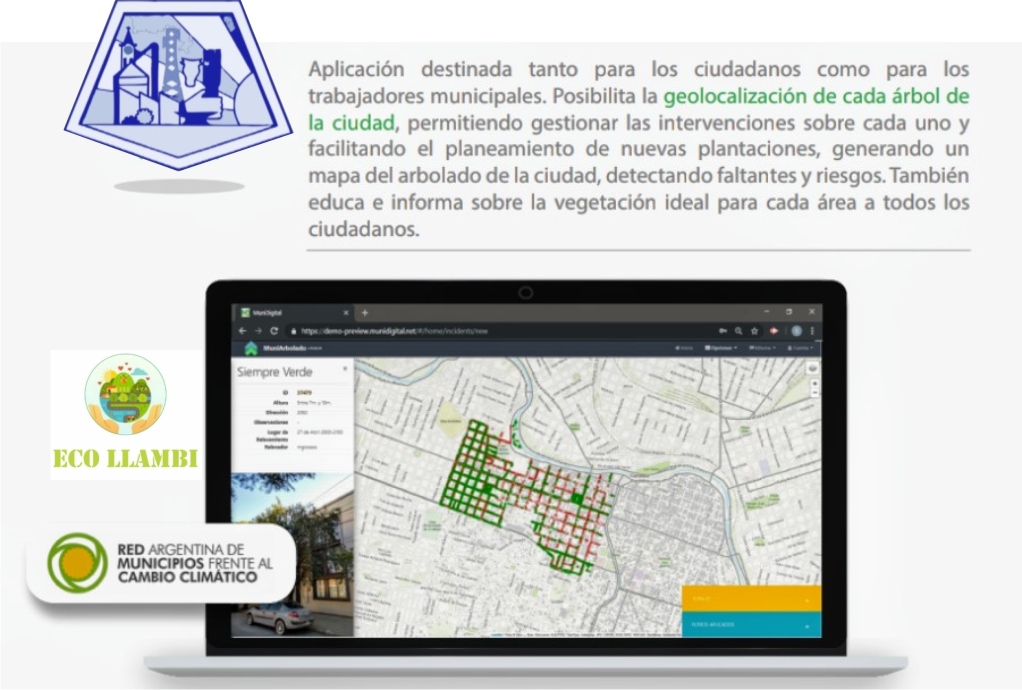Viewport: 1022px width, 690px height.
Task: Click the Leaflet attribution link on map
Action: [x=497, y=635]
